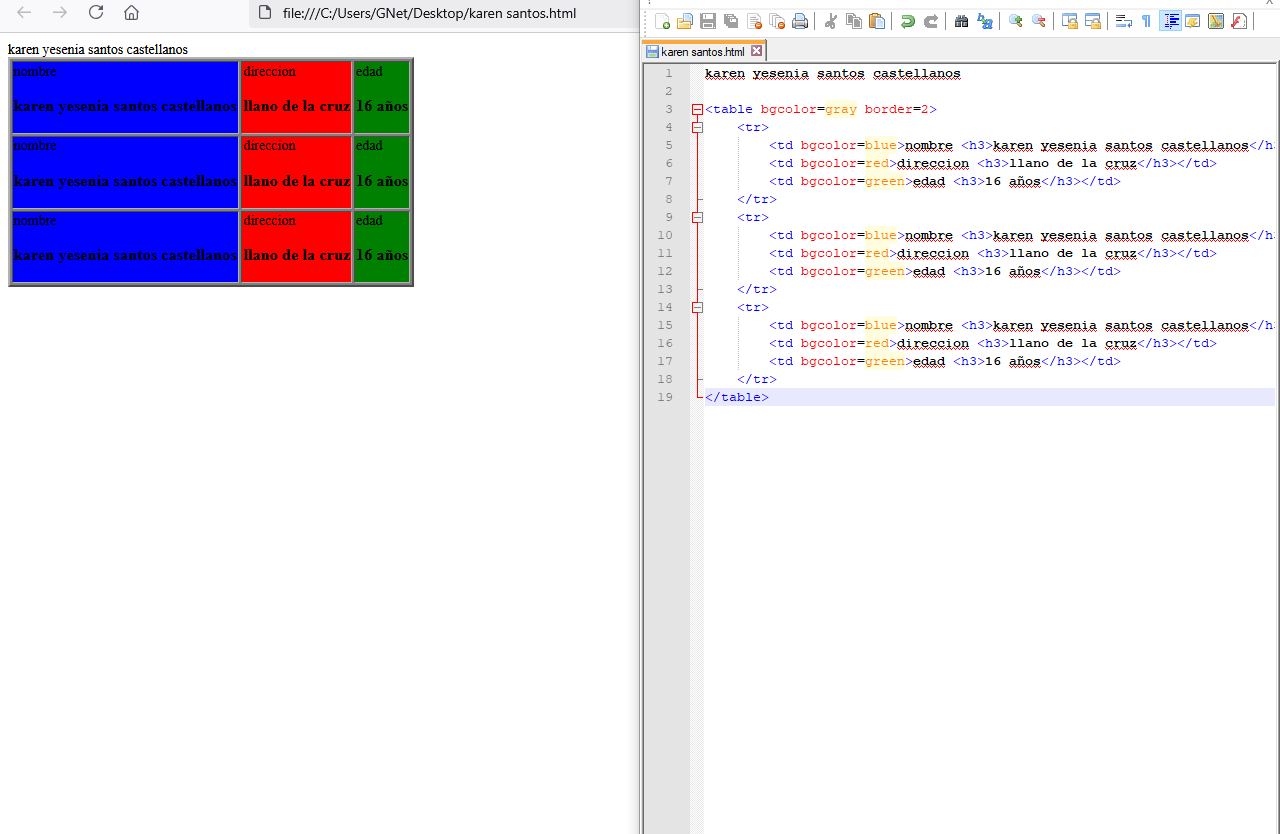The height and width of the screenshot is (834, 1280).
Task: Click the green td code on line 12
Action: [x=945, y=271]
